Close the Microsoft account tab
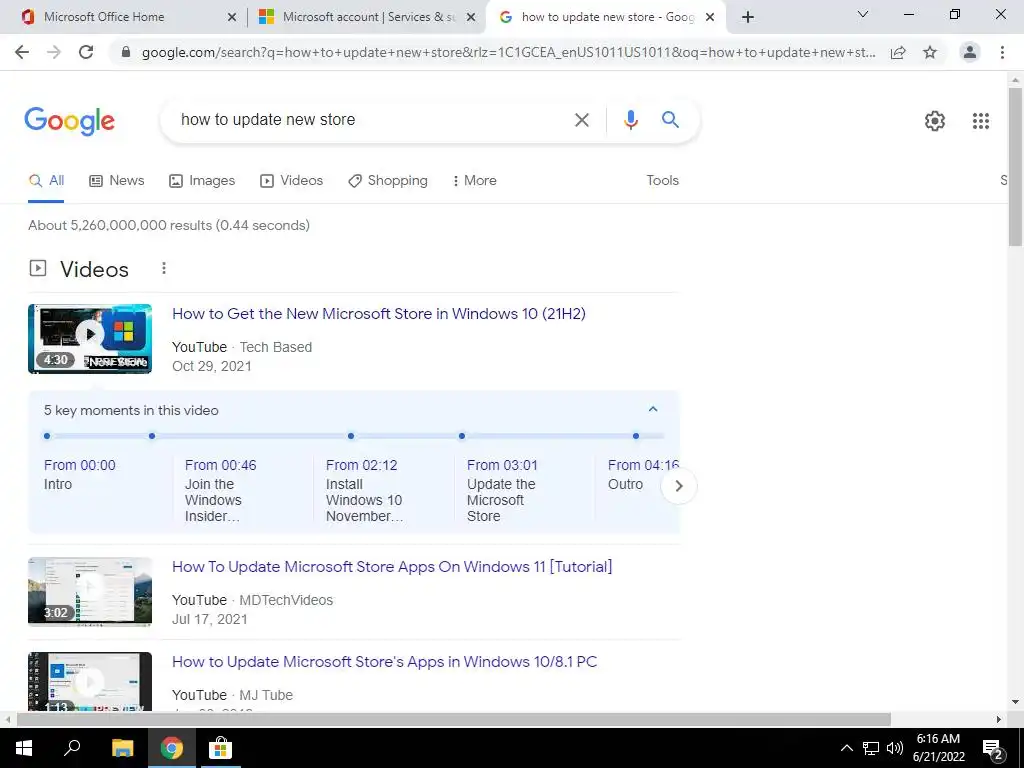The image size is (1024, 768). [x=471, y=18]
